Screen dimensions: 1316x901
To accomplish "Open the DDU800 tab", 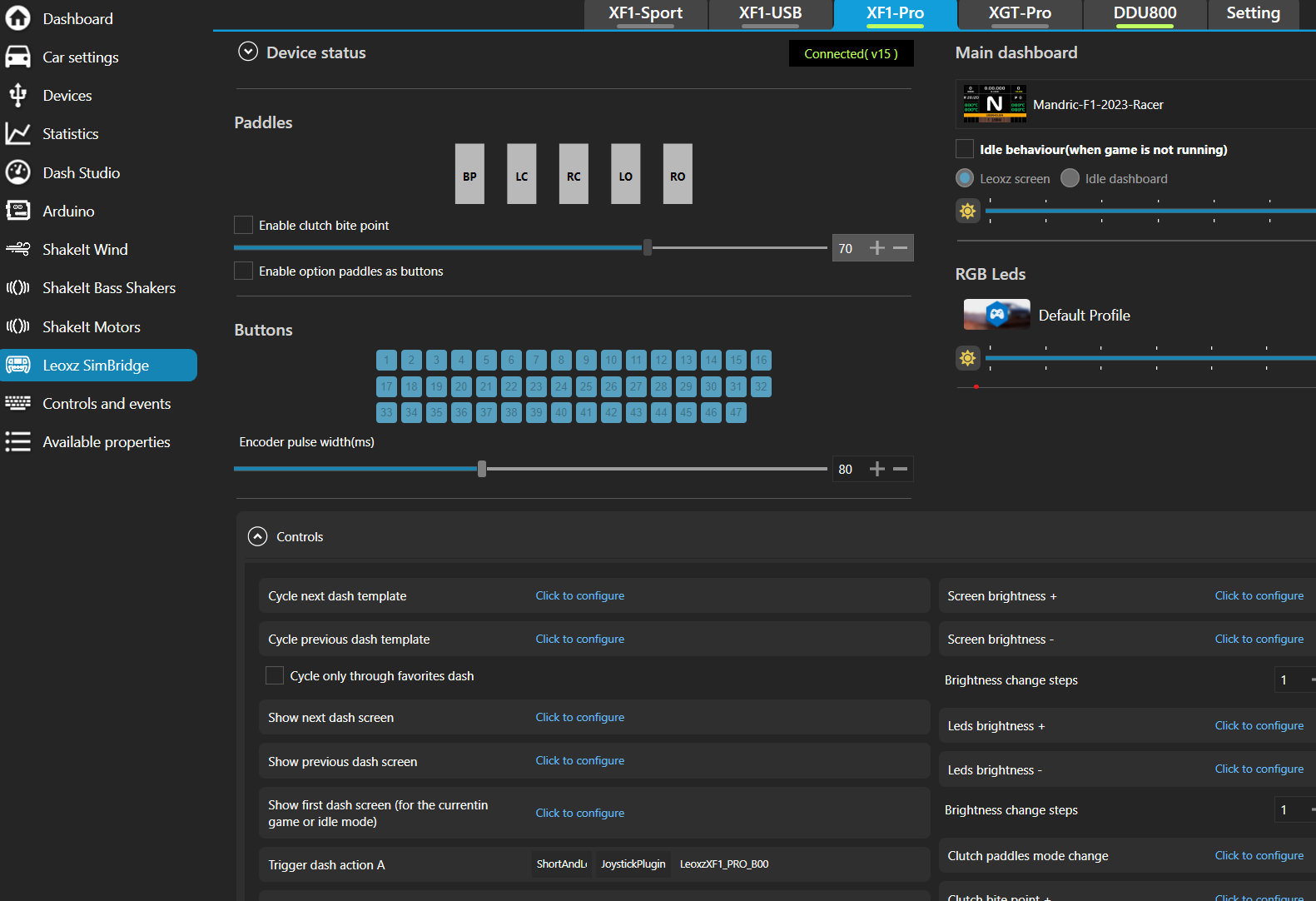I will 1145,14.
